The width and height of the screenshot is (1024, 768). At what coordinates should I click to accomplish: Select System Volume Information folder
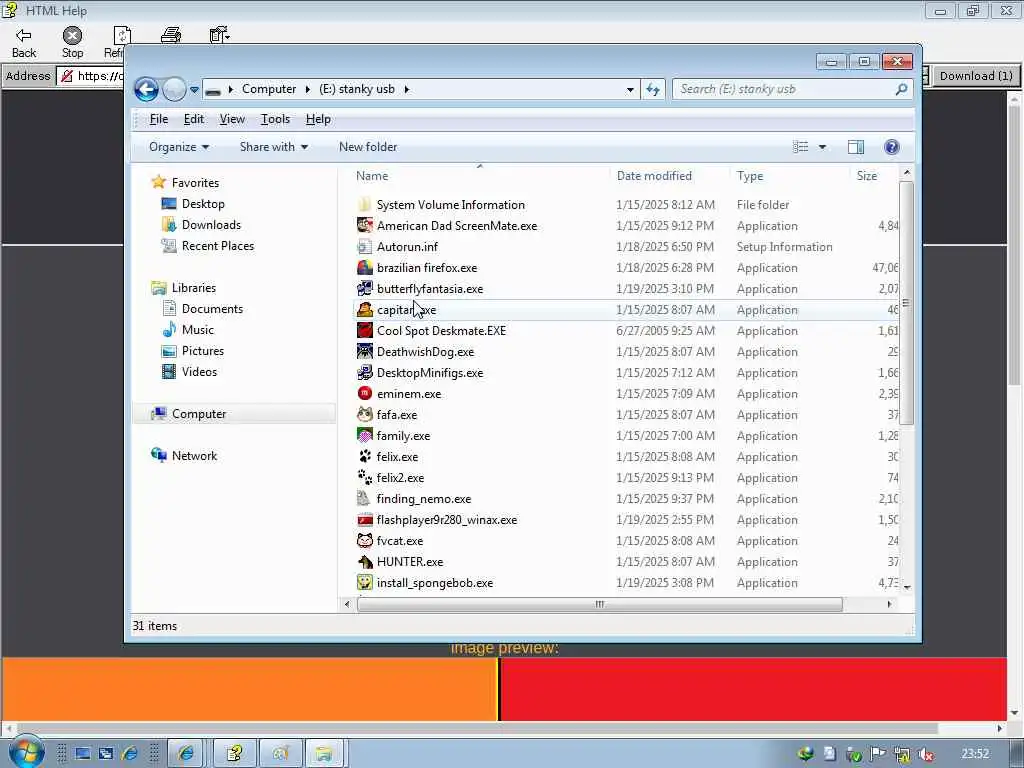[x=441, y=204]
